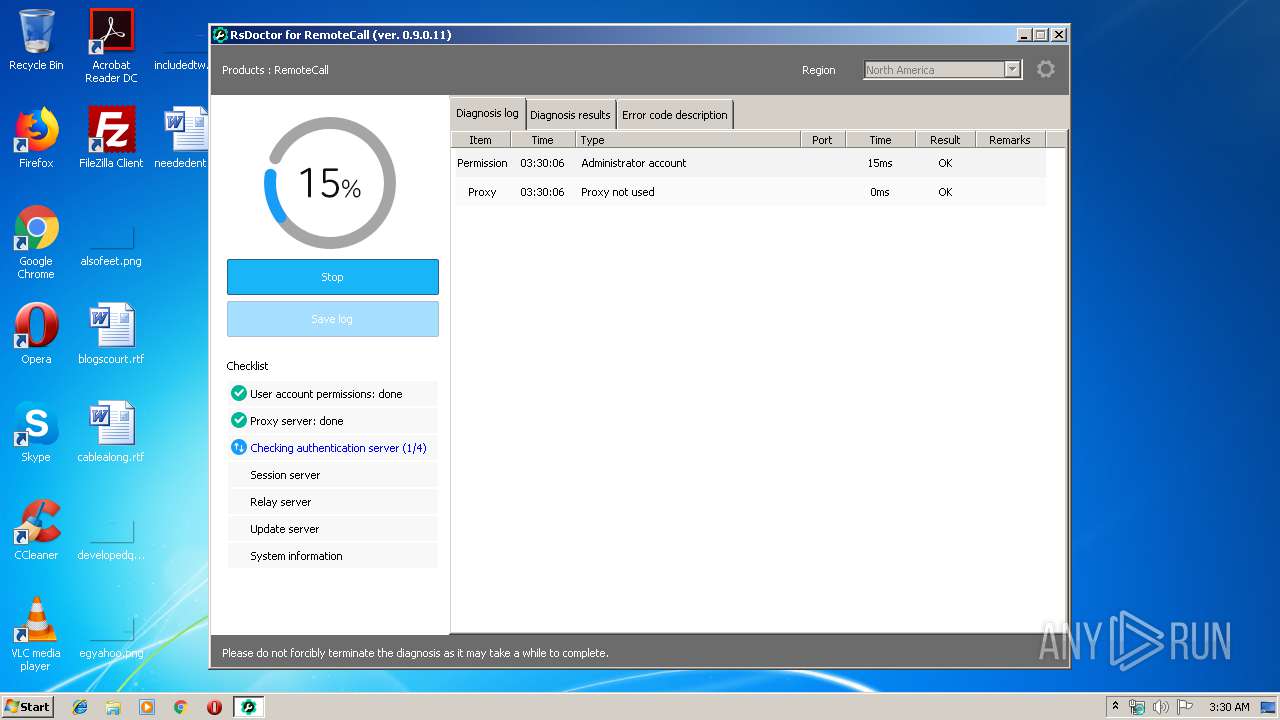Open the Action Center flag icon
The width and height of the screenshot is (1280, 720).
1185,707
